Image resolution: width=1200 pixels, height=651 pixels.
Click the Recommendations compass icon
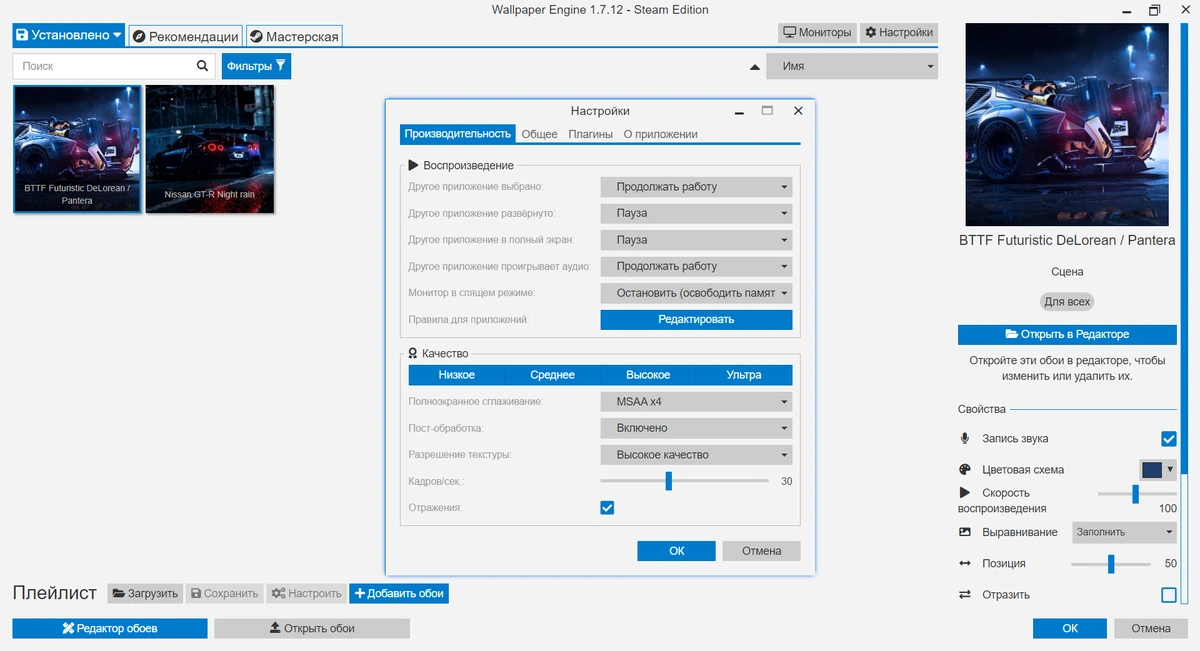(139, 36)
